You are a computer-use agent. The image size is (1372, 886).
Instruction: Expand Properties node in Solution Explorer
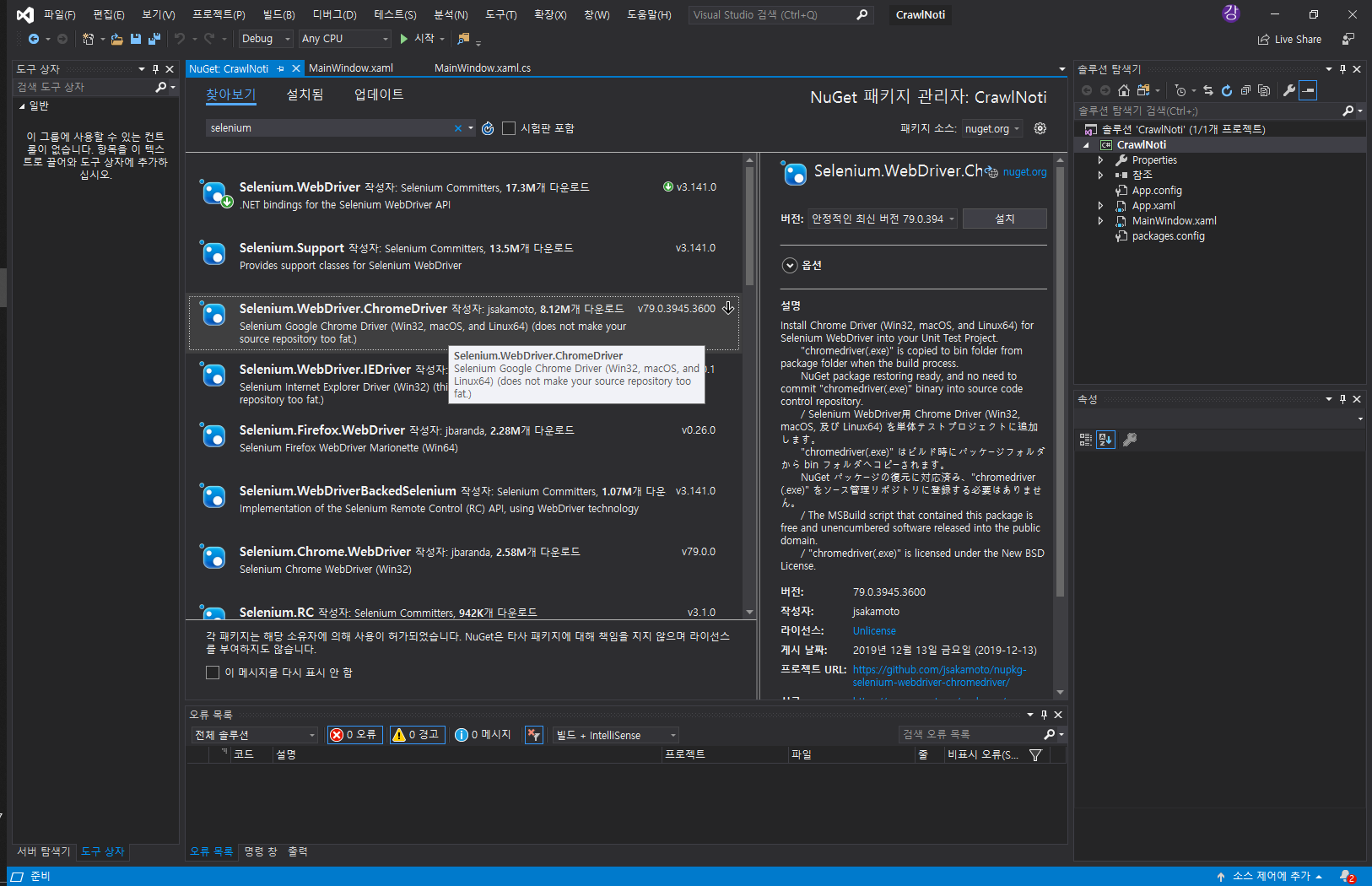click(1100, 159)
